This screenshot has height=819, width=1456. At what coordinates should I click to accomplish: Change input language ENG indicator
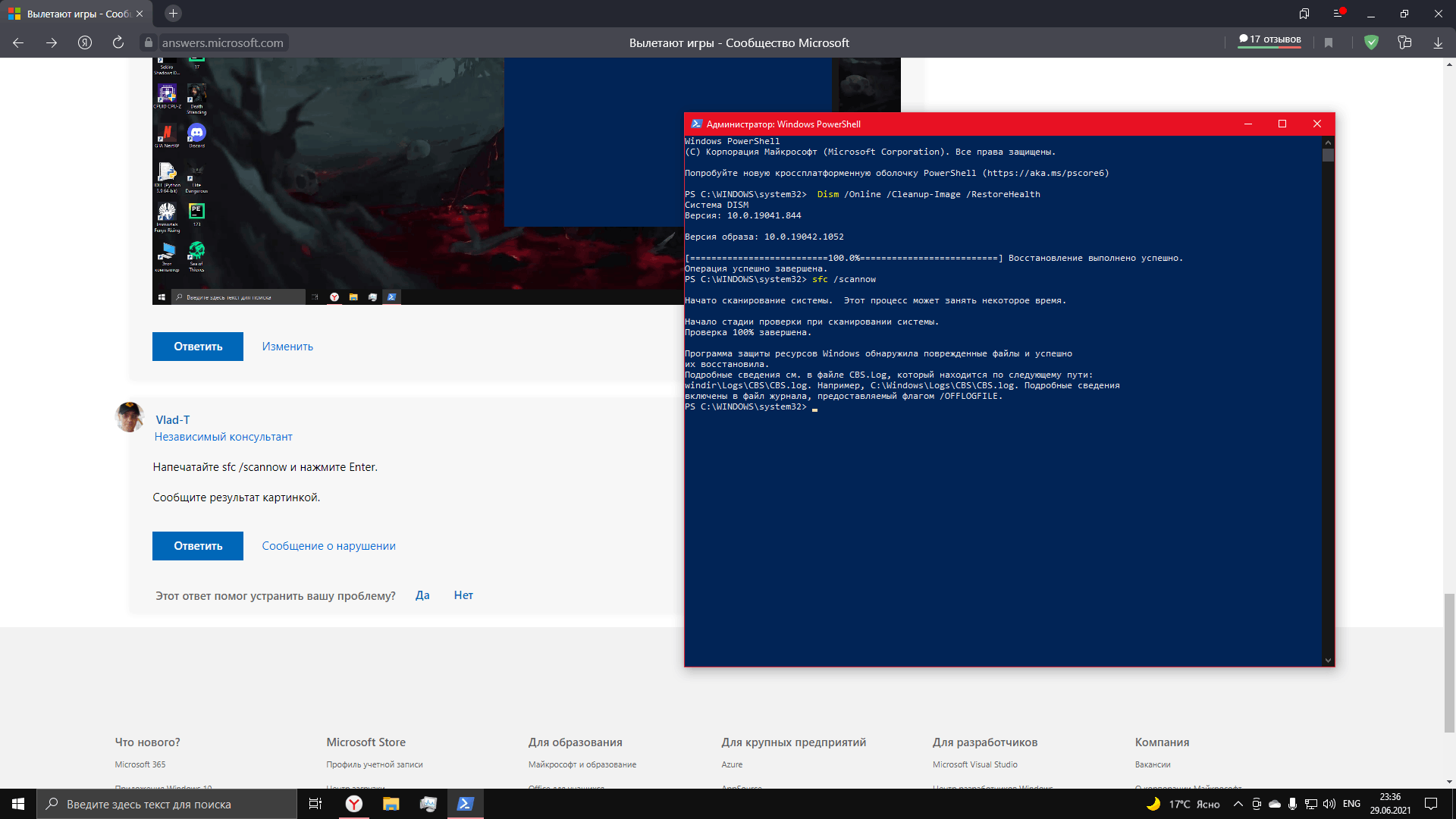tap(1351, 804)
